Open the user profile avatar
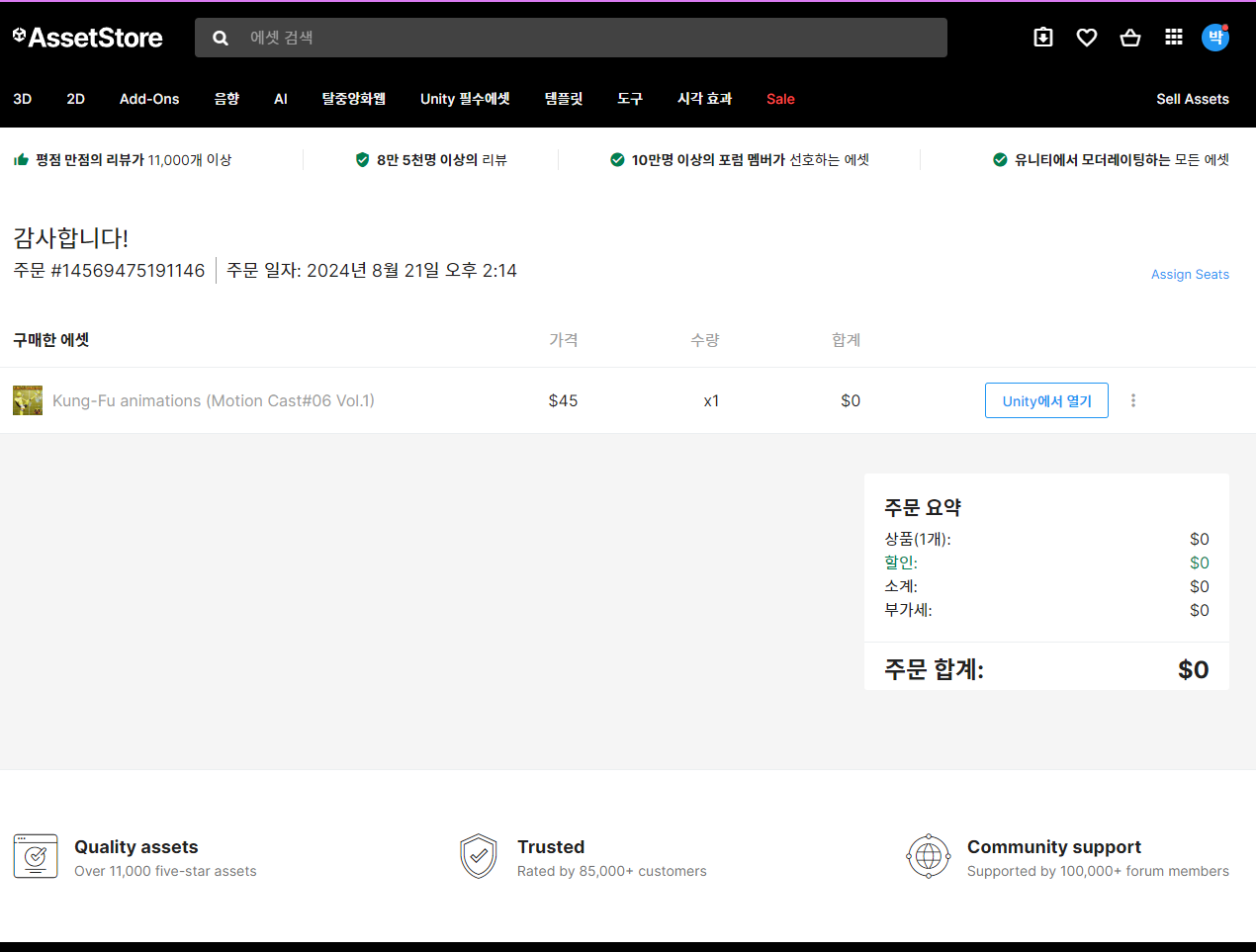Screen dimensions: 1256x952 tap(1215, 38)
